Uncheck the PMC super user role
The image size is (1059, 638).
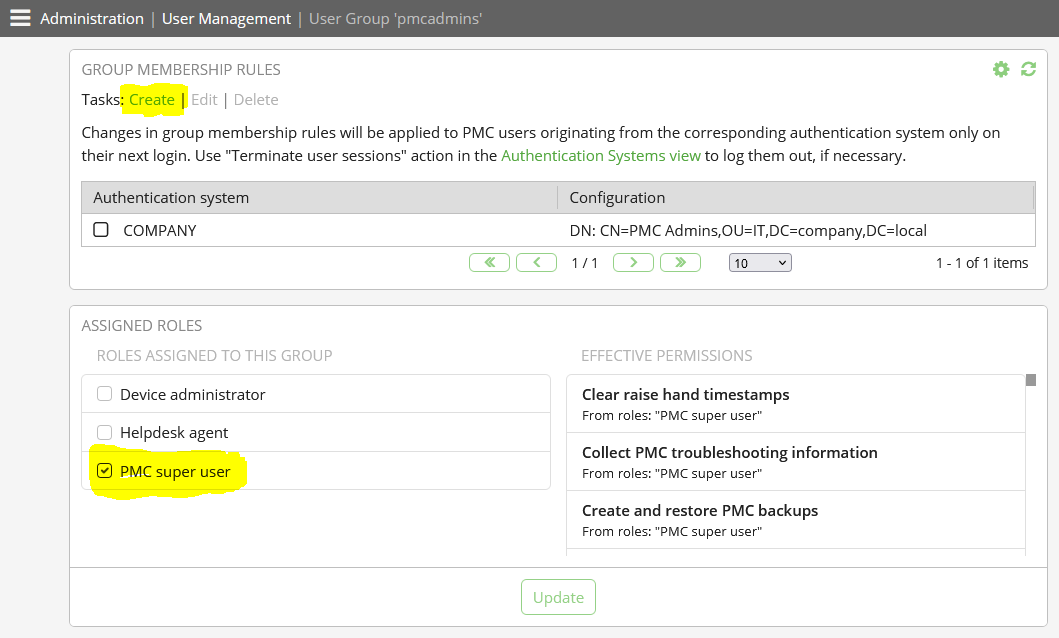(105, 471)
